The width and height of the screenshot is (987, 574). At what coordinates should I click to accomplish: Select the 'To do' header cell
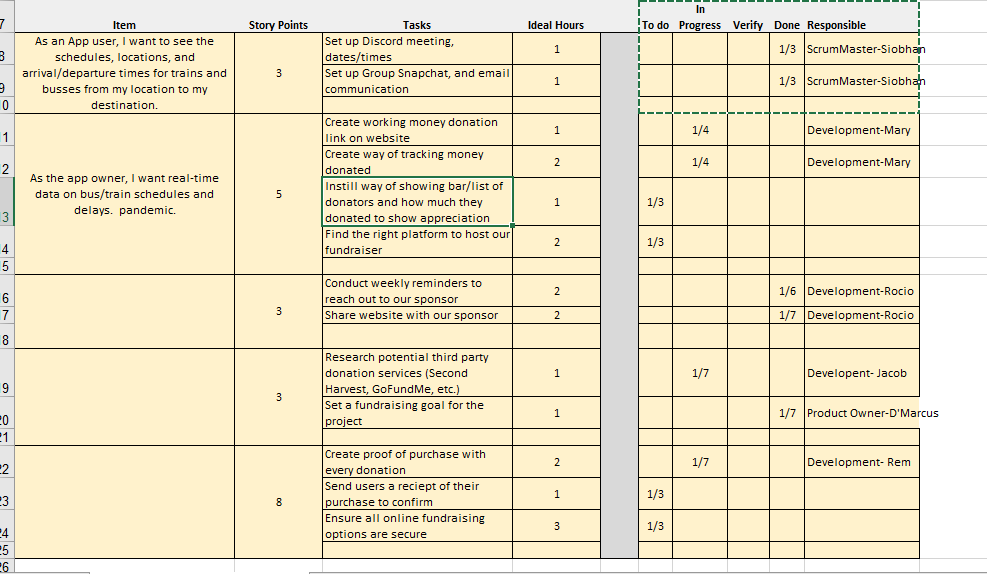coord(655,17)
